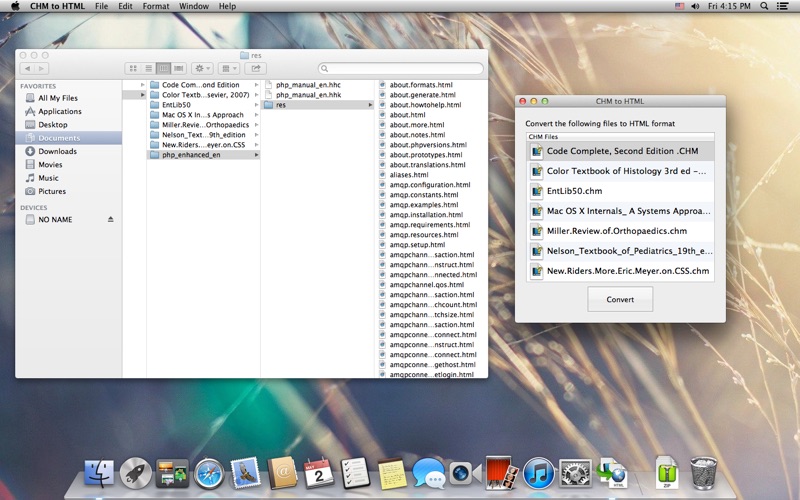Image resolution: width=800 pixels, height=500 pixels.
Task: Eject the NO NAME device
Action: click(111, 219)
